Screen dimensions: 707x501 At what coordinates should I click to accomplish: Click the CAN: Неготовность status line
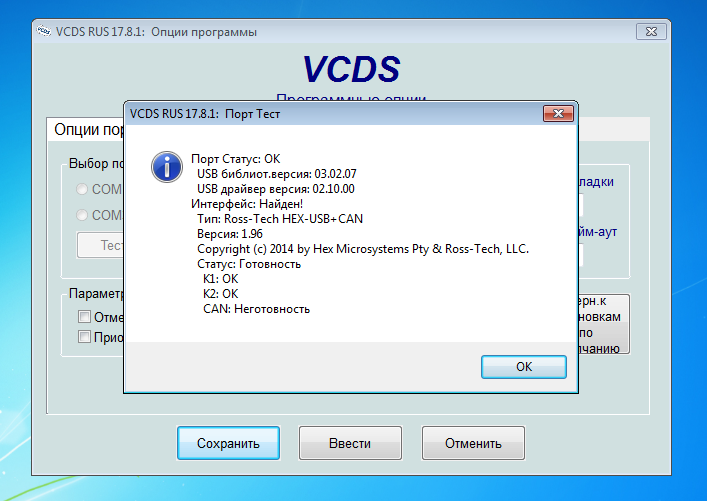257,309
